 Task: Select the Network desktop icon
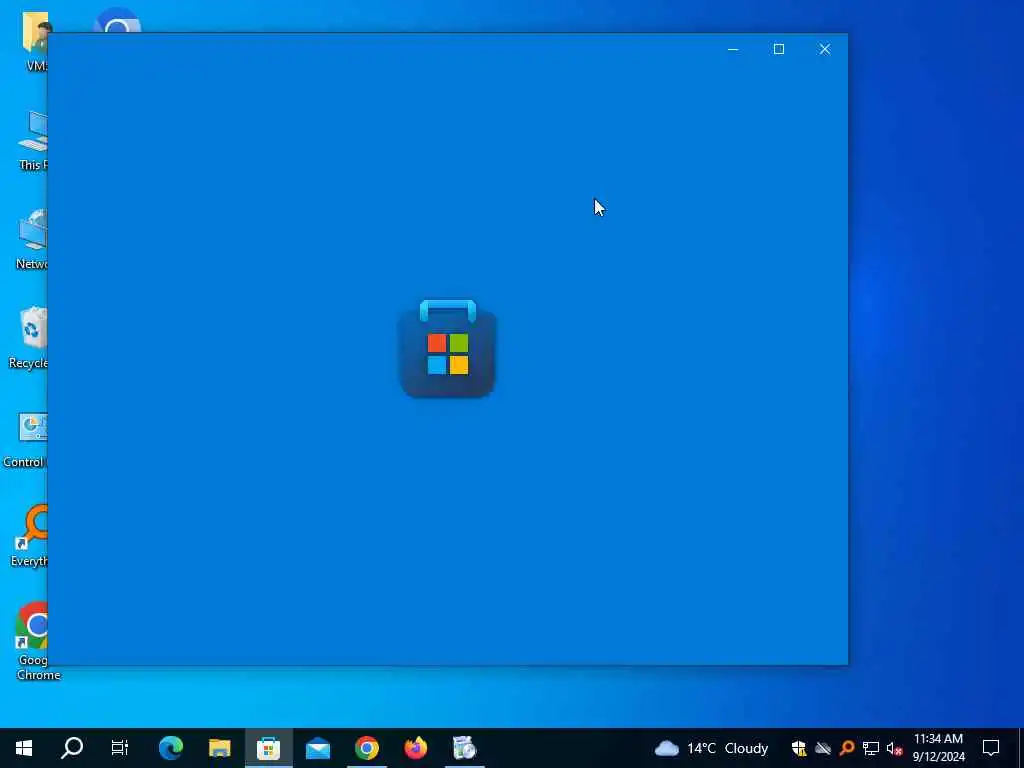click(31, 239)
